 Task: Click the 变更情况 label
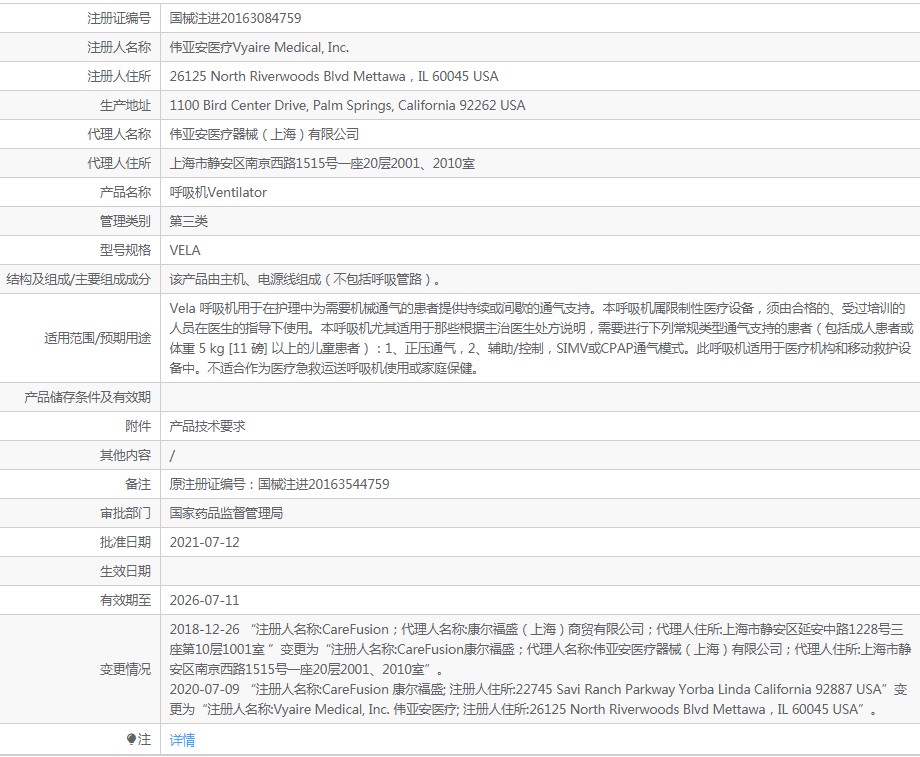(125, 669)
